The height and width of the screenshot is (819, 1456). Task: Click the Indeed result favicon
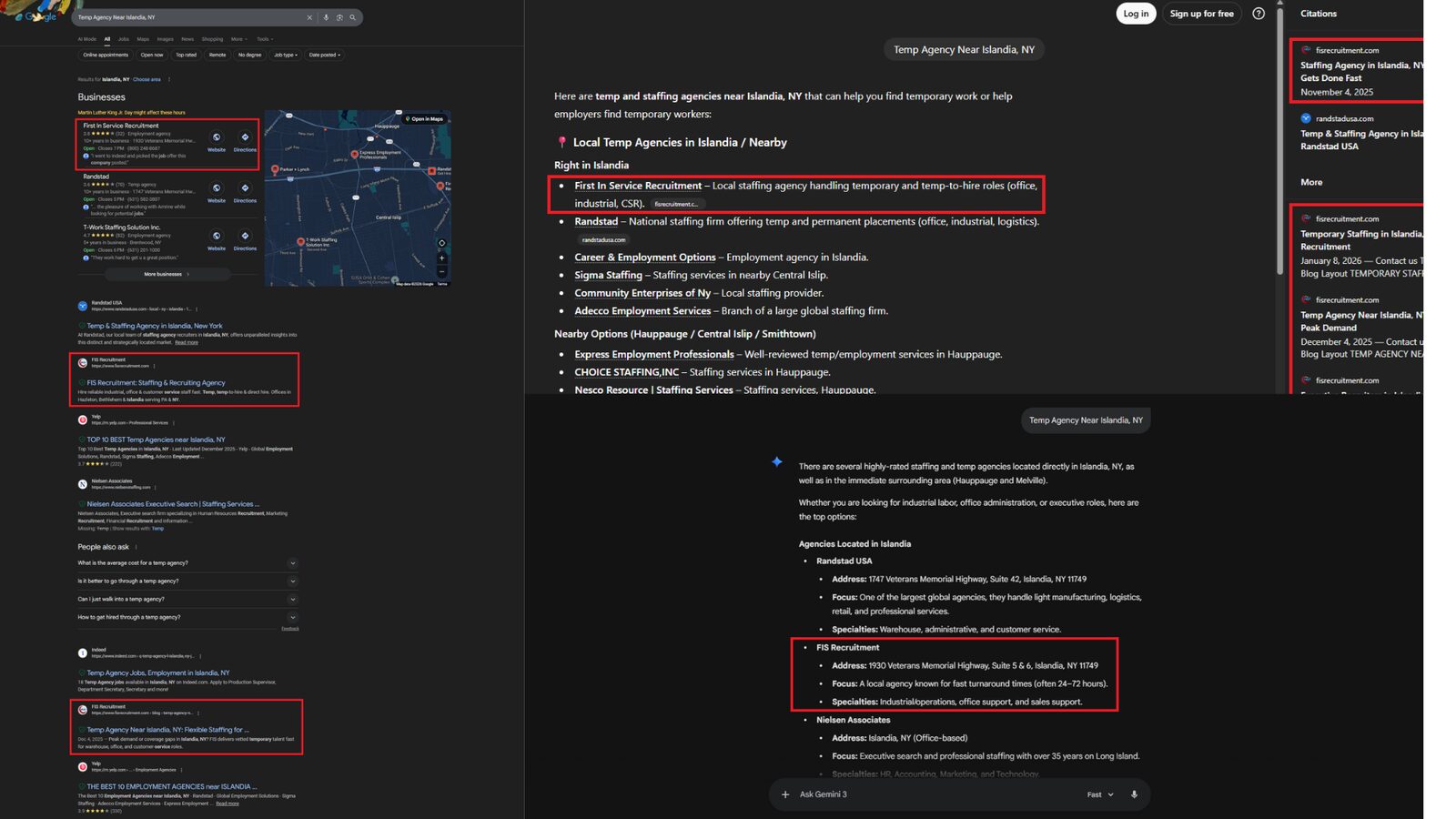[x=83, y=652]
